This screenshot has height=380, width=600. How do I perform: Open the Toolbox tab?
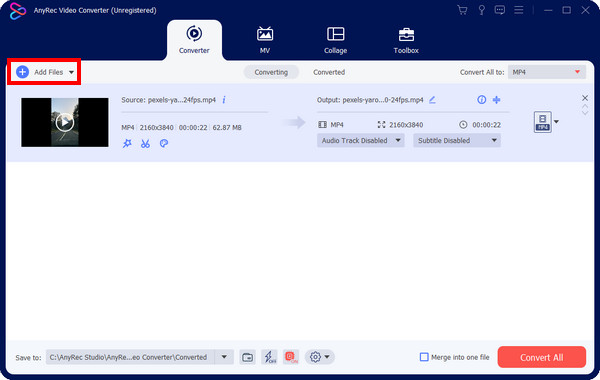406,40
